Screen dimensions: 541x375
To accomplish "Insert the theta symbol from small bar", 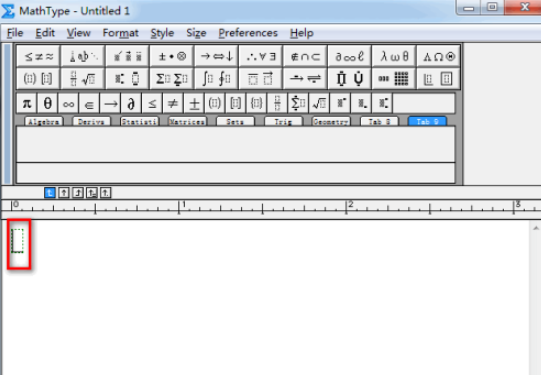I will point(48,103).
